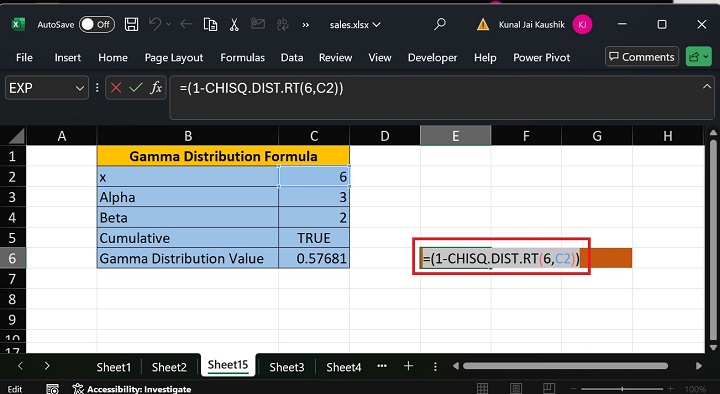Go to next sheet tabs arrow

coord(47,366)
